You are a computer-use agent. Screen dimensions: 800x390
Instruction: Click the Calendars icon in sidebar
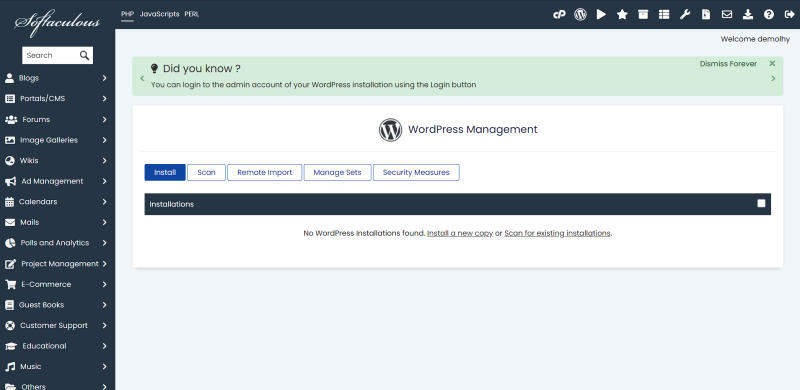9,202
